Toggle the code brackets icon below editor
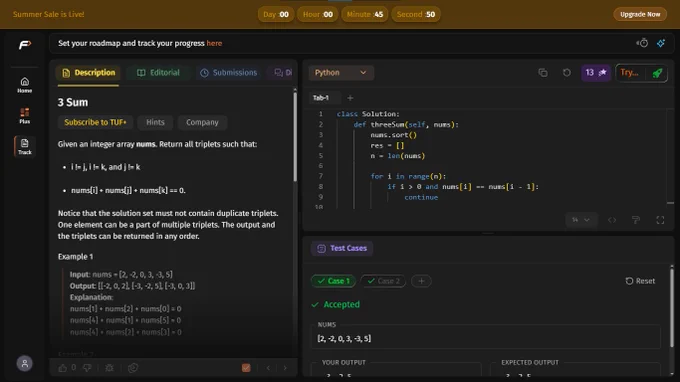This screenshot has height=382, width=680. (612, 220)
